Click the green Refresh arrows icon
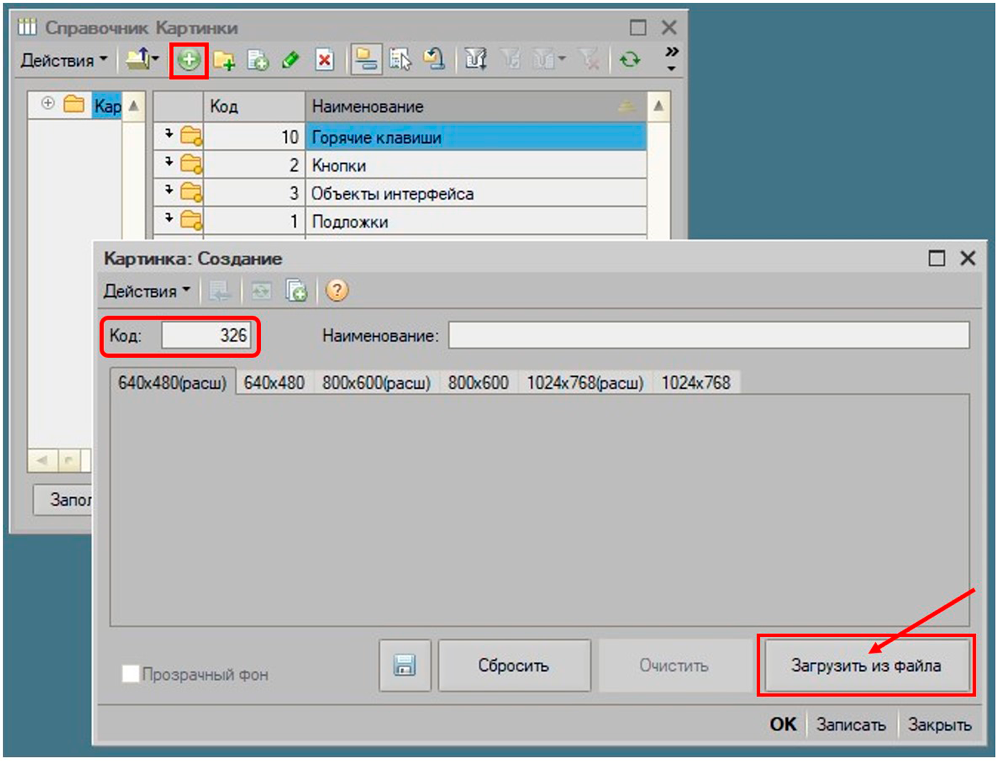 tap(629, 61)
